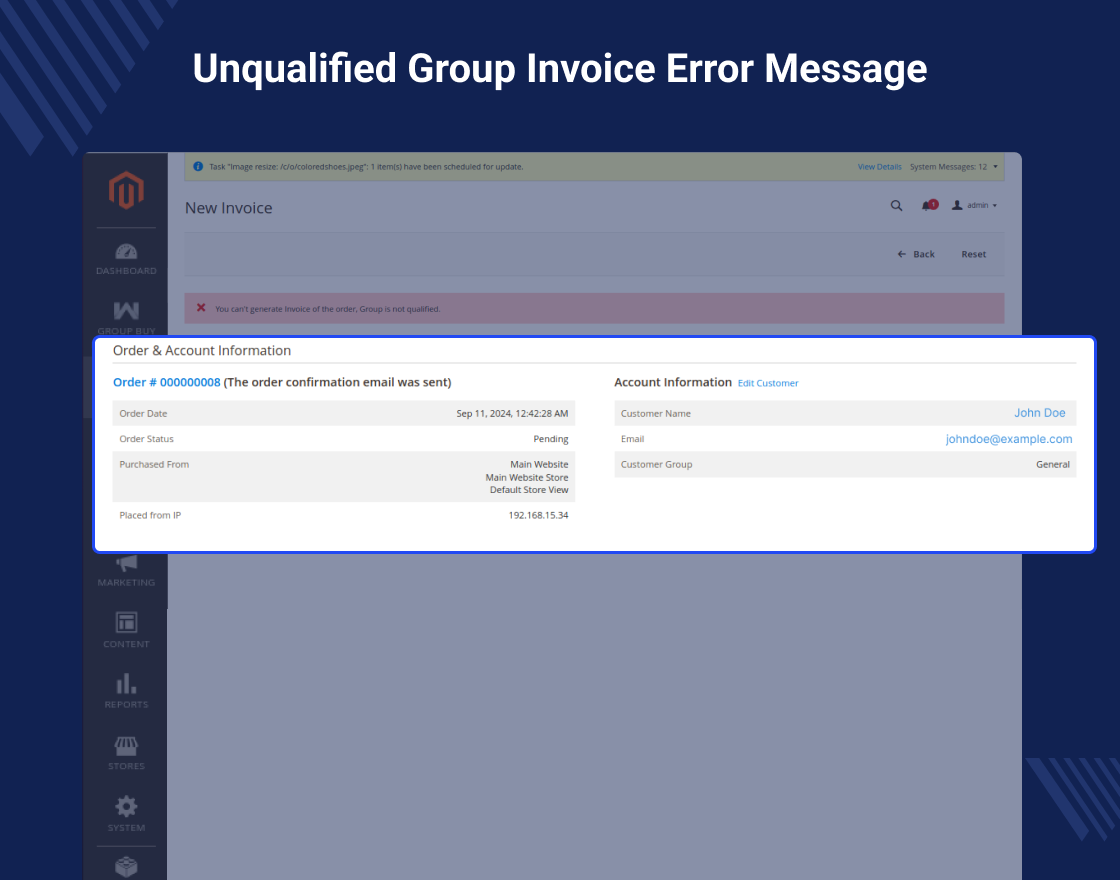Open the Group Buy sidebar menu

[126, 317]
